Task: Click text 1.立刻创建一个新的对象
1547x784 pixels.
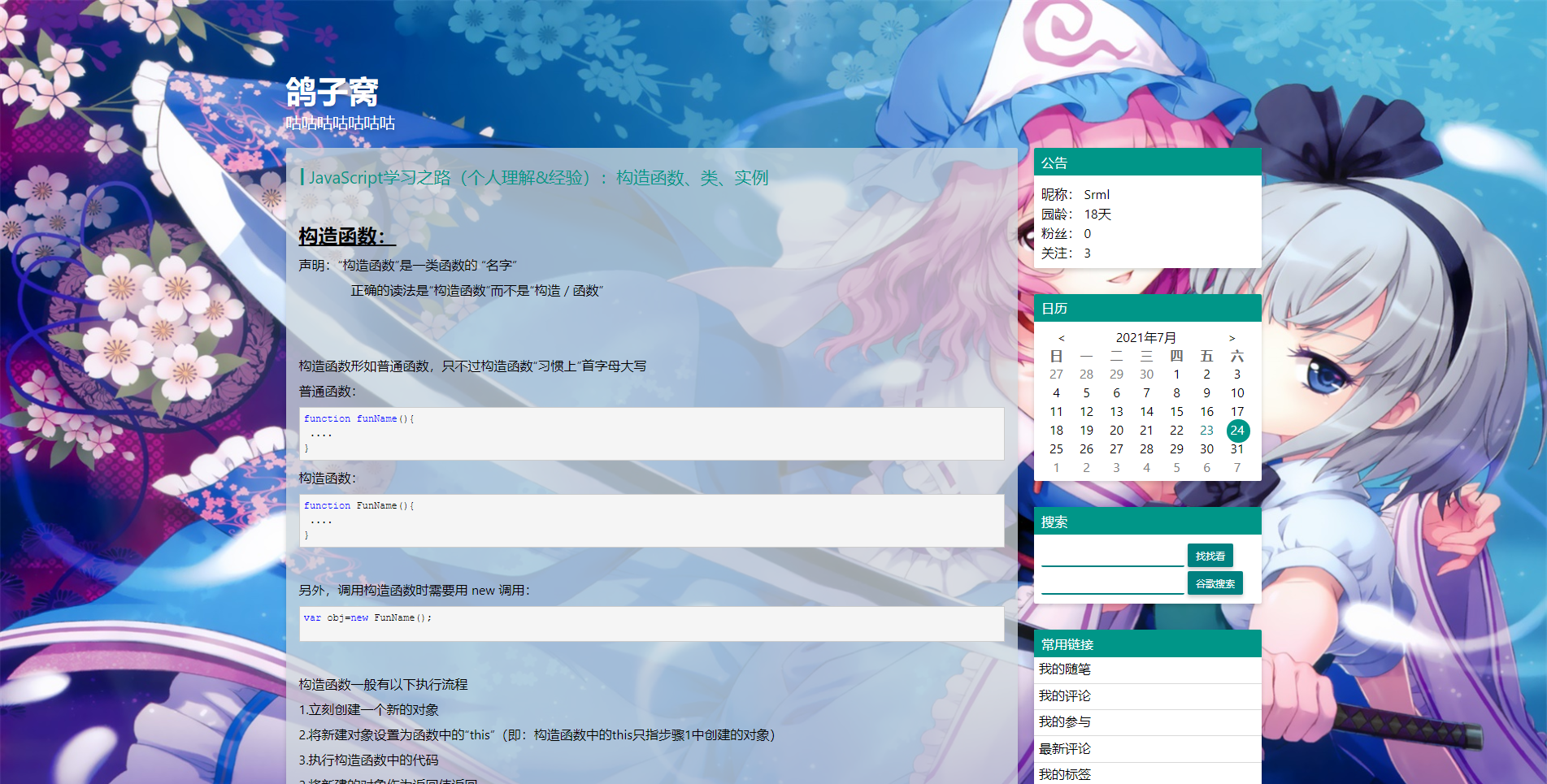Action: click(x=368, y=710)
